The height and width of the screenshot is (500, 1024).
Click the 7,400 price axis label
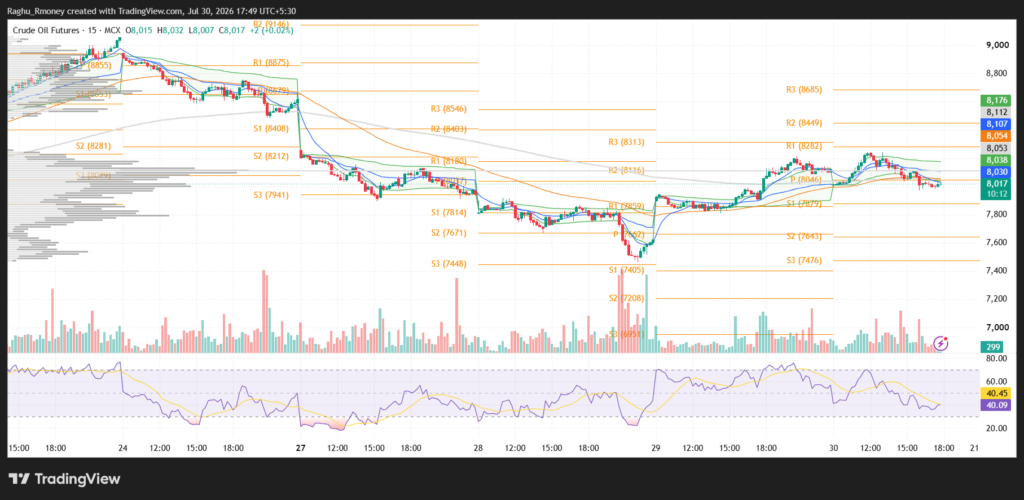click(997, 270)
